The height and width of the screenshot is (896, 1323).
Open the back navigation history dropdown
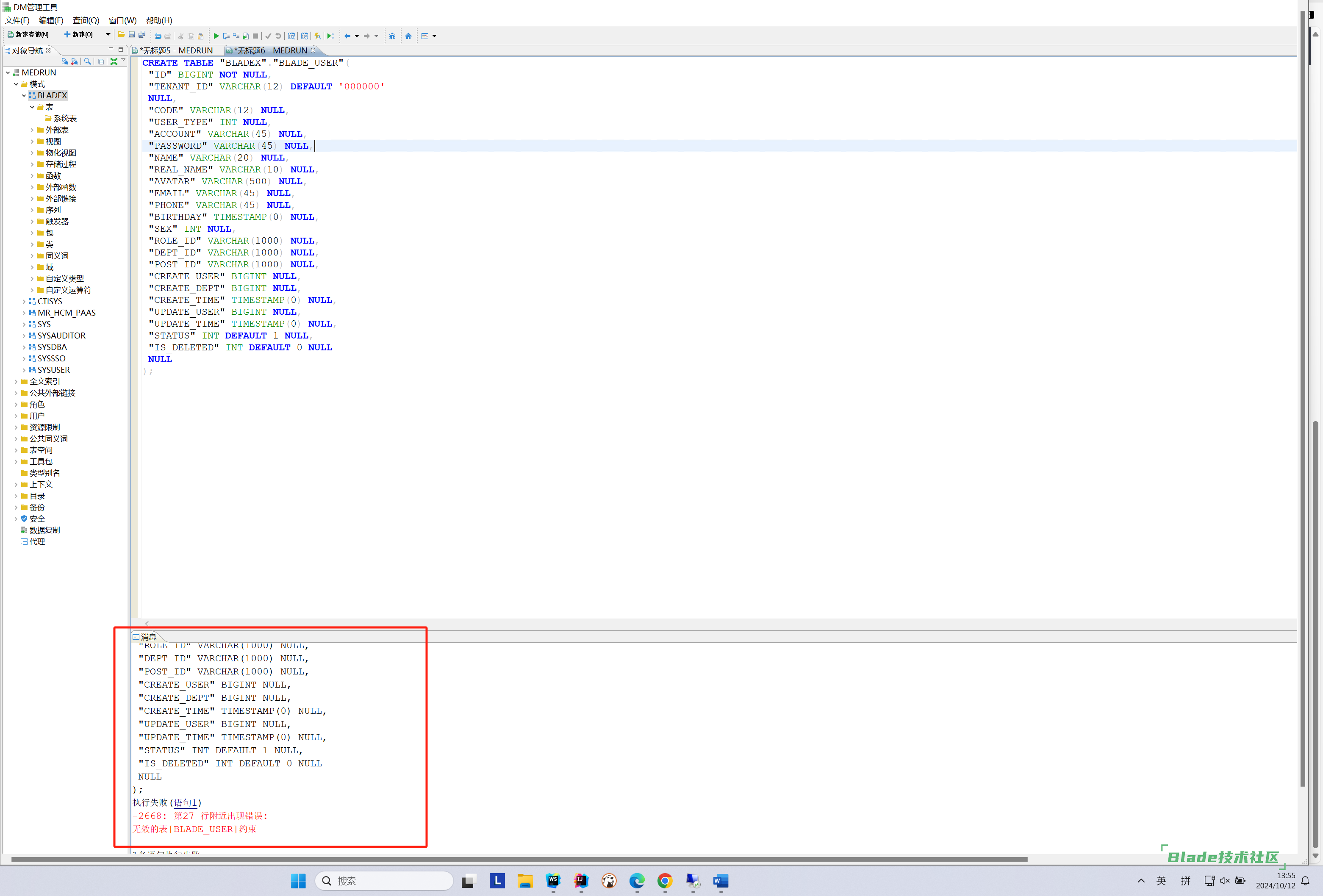click(x=357, y=36)
